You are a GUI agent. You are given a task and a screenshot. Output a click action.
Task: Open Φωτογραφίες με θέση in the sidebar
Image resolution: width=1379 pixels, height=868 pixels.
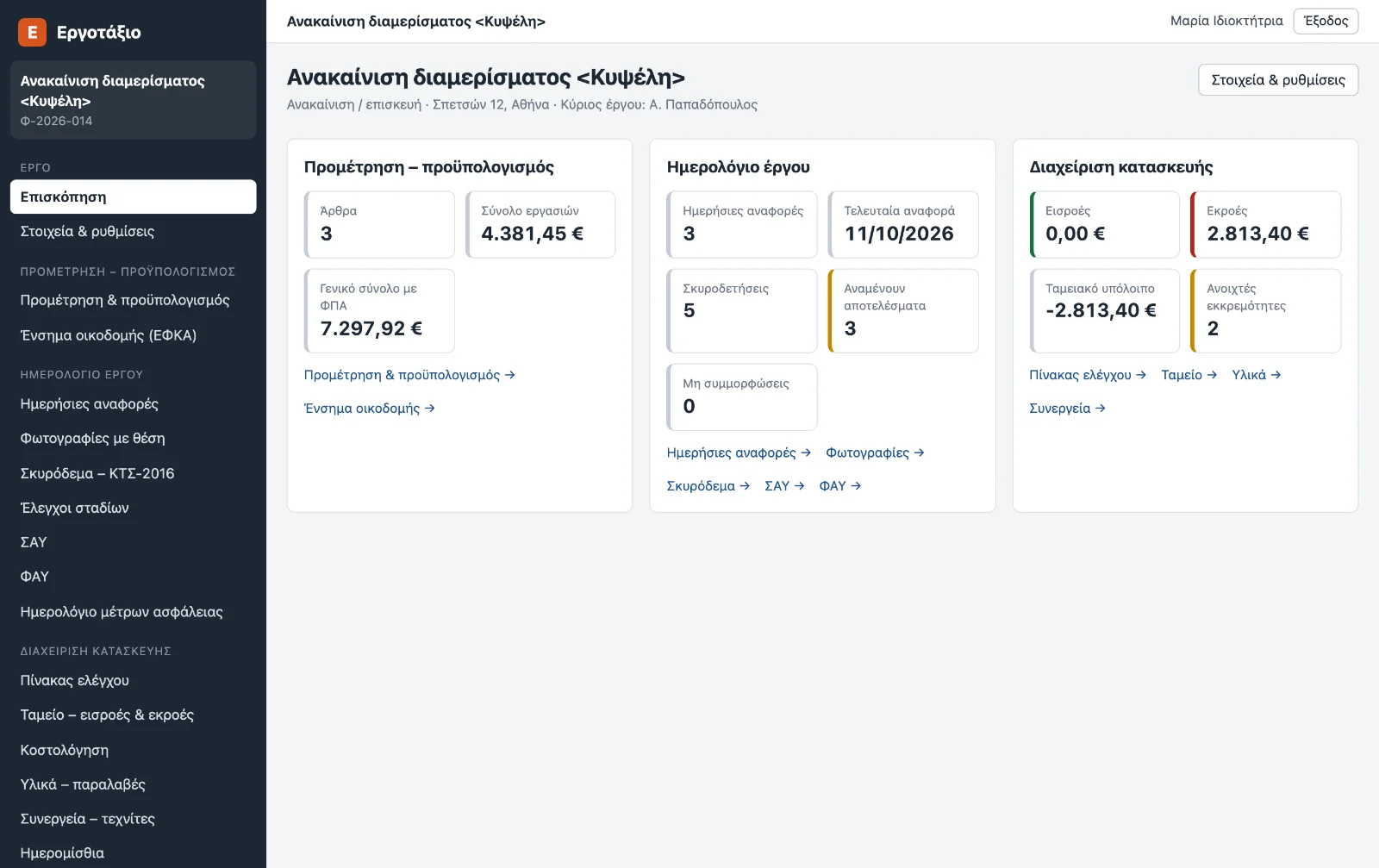(133, 438)
